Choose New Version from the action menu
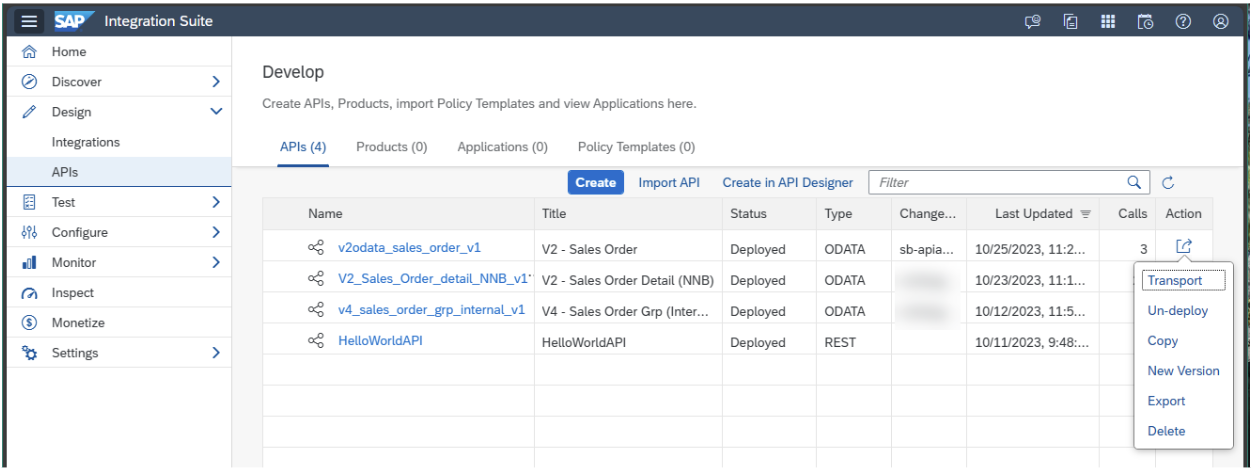This screenshot has height=472, width=1254. (1184, 371)
